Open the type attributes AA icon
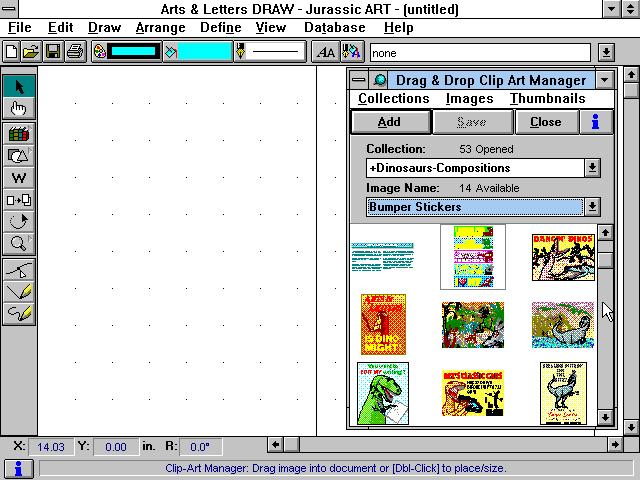The height and width of the screenshot is (480, 640). tap(326, 52)
